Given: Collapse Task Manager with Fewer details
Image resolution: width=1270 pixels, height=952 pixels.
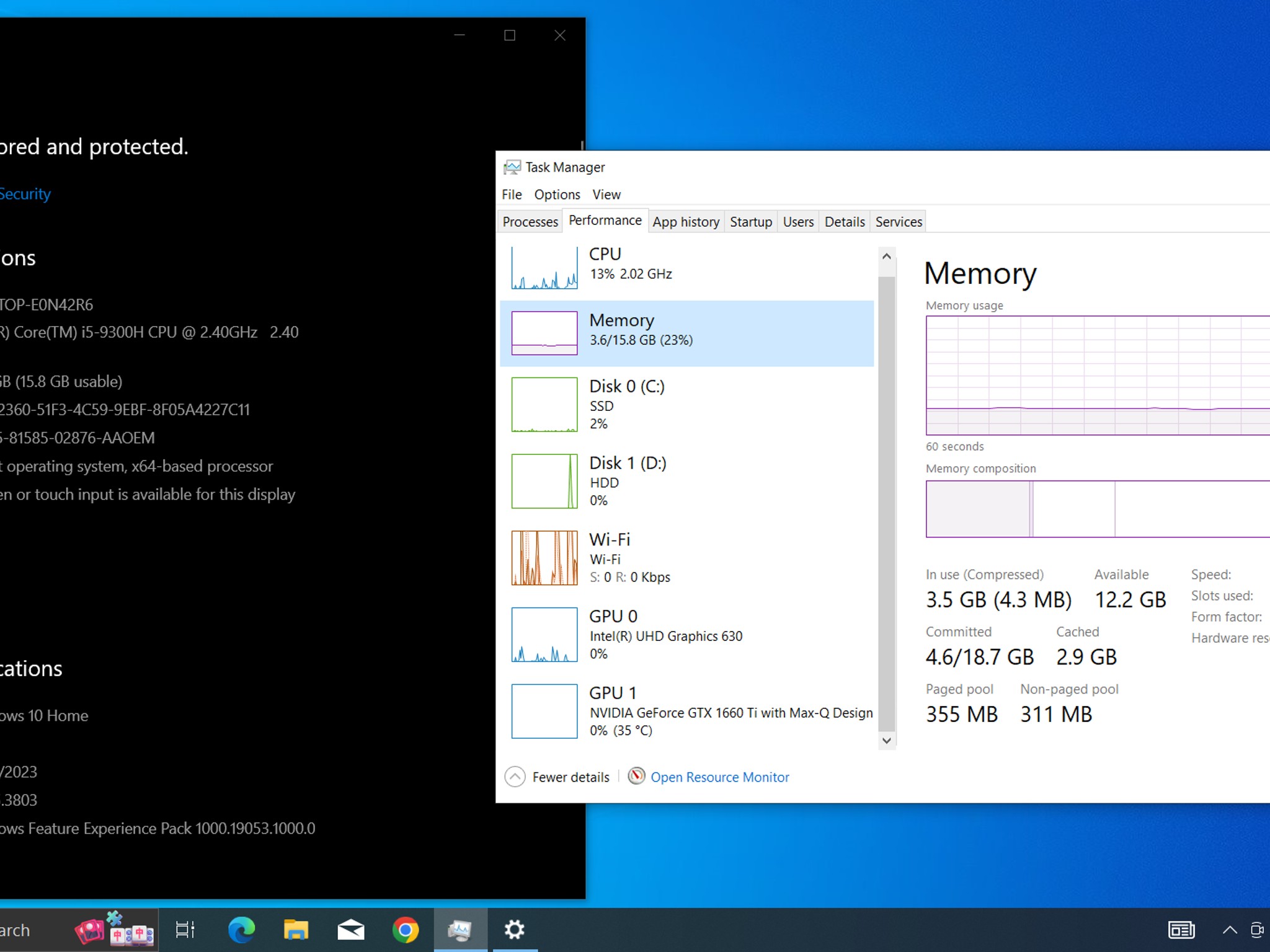Looking at the screenshot, I should [557, 777].
